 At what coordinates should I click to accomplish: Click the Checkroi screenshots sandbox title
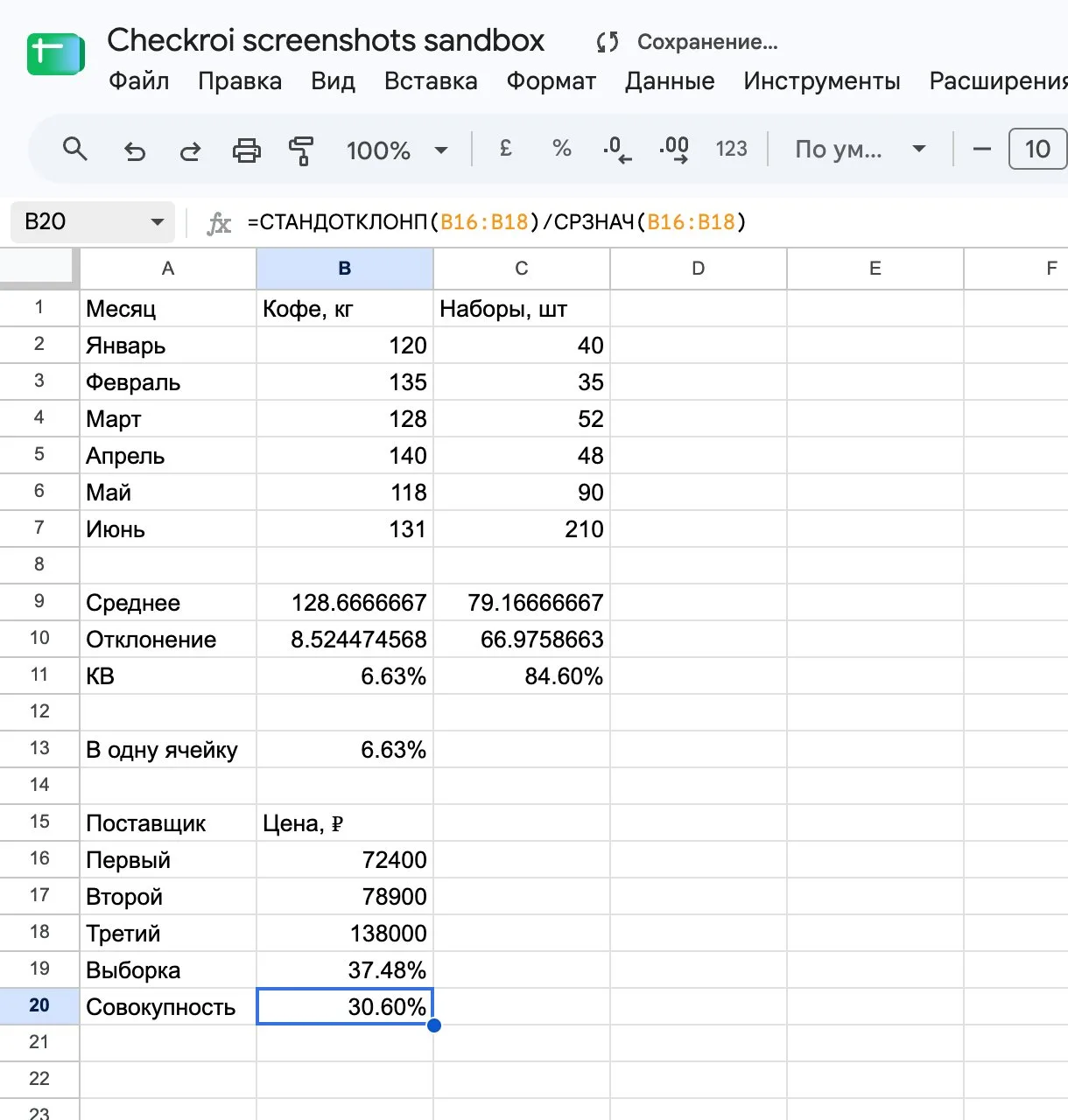pyautogui.click(x=326, y=40)
